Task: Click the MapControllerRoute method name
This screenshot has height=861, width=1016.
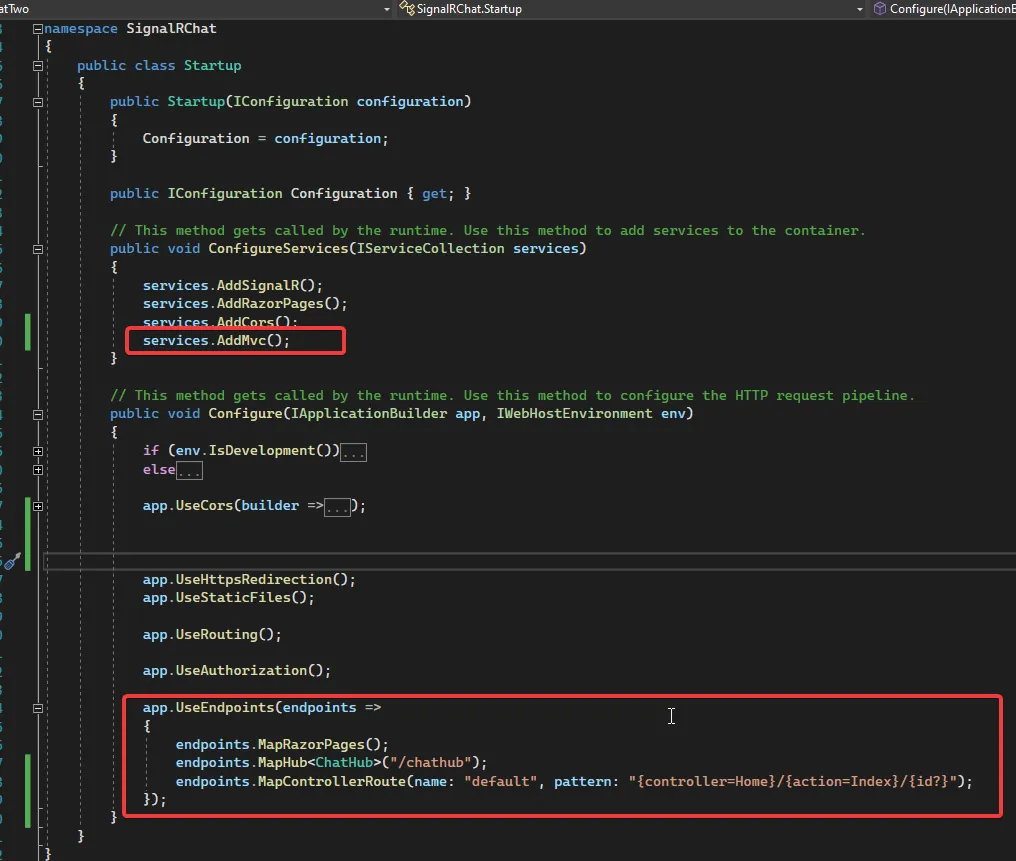Action: (332, 782)
